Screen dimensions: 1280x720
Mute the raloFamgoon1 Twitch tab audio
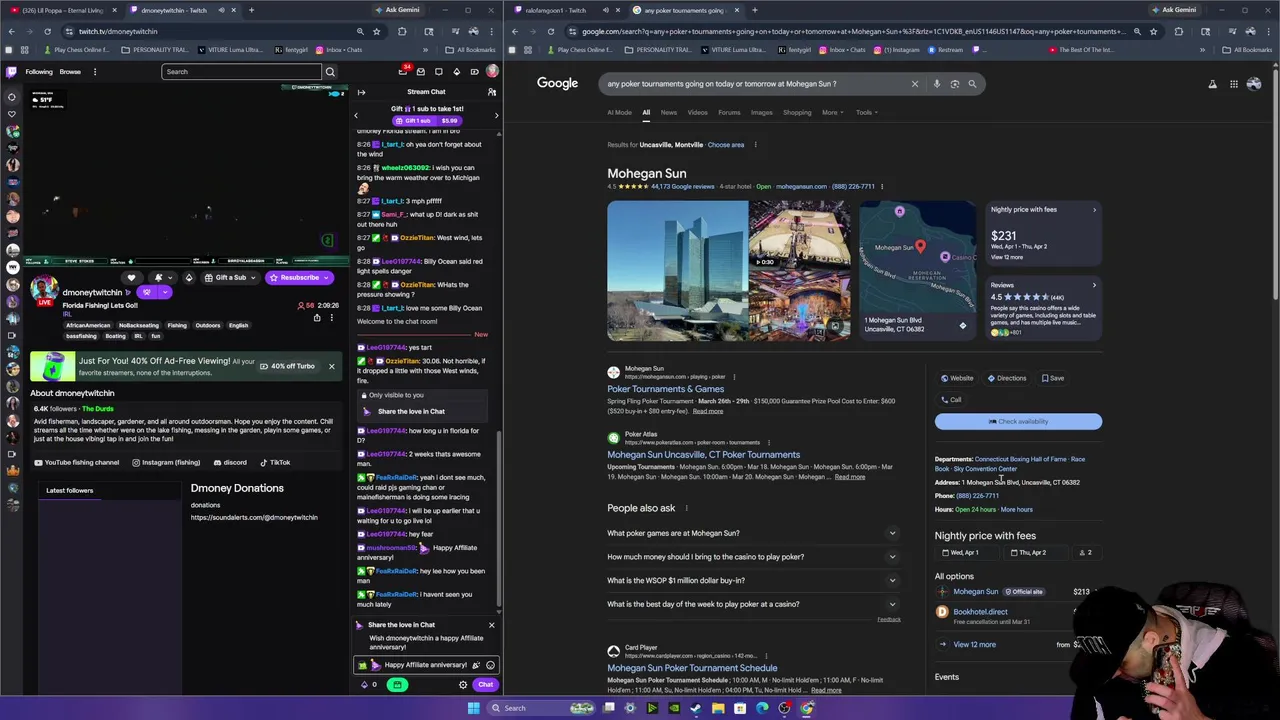(605, 10)
